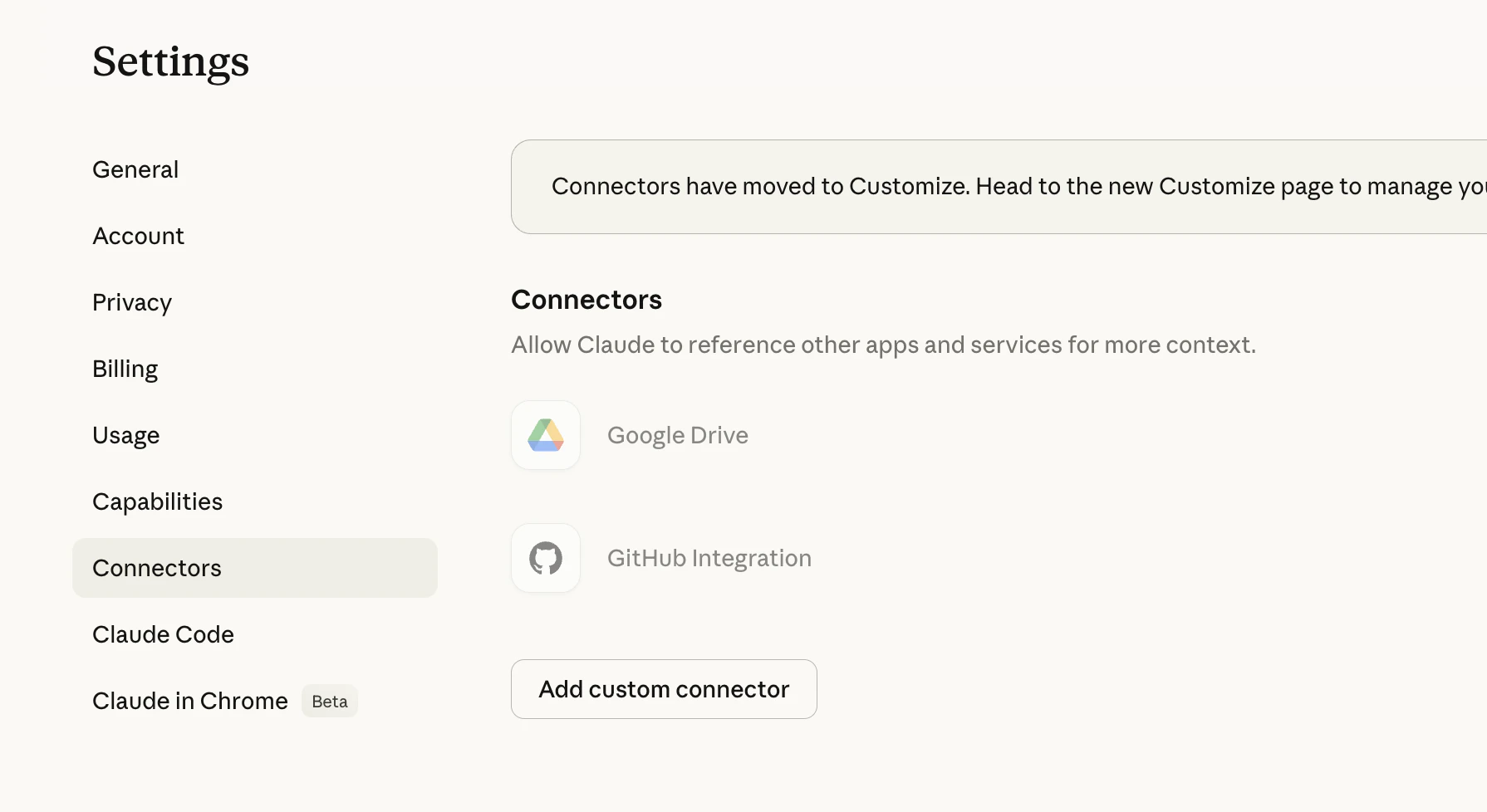Open Claude in Chrome settings

pyautogui.click(x=189, y=701)
